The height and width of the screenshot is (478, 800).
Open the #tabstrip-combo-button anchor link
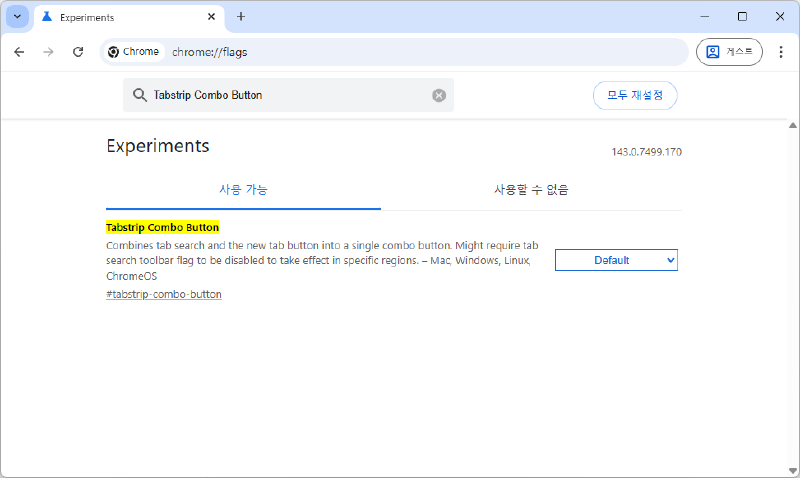click(163, 295)
